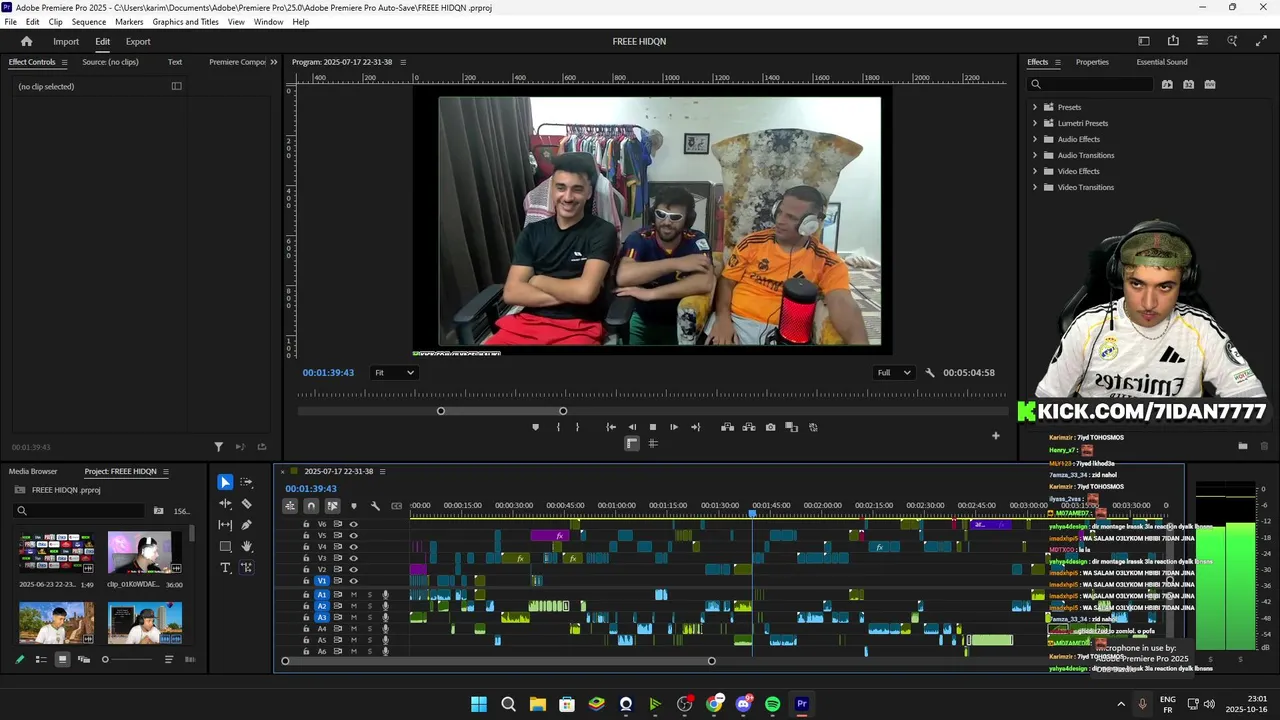Toggle lock on track V5
The width and height of the screenshot is (1280, 720).
306,536
